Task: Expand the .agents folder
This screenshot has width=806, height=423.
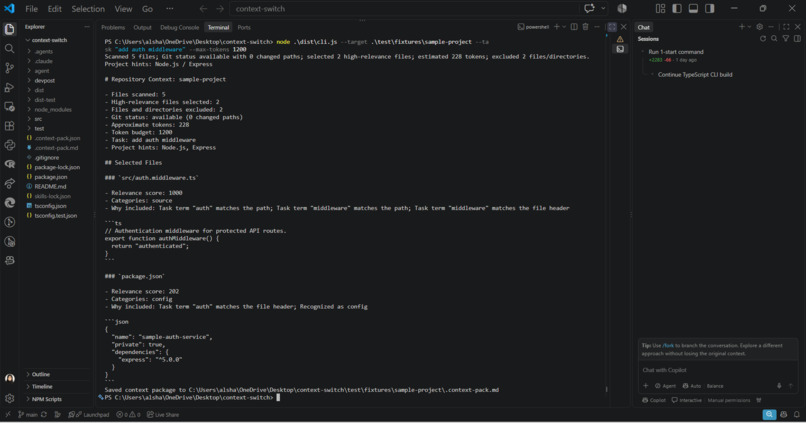Action: 43,51
